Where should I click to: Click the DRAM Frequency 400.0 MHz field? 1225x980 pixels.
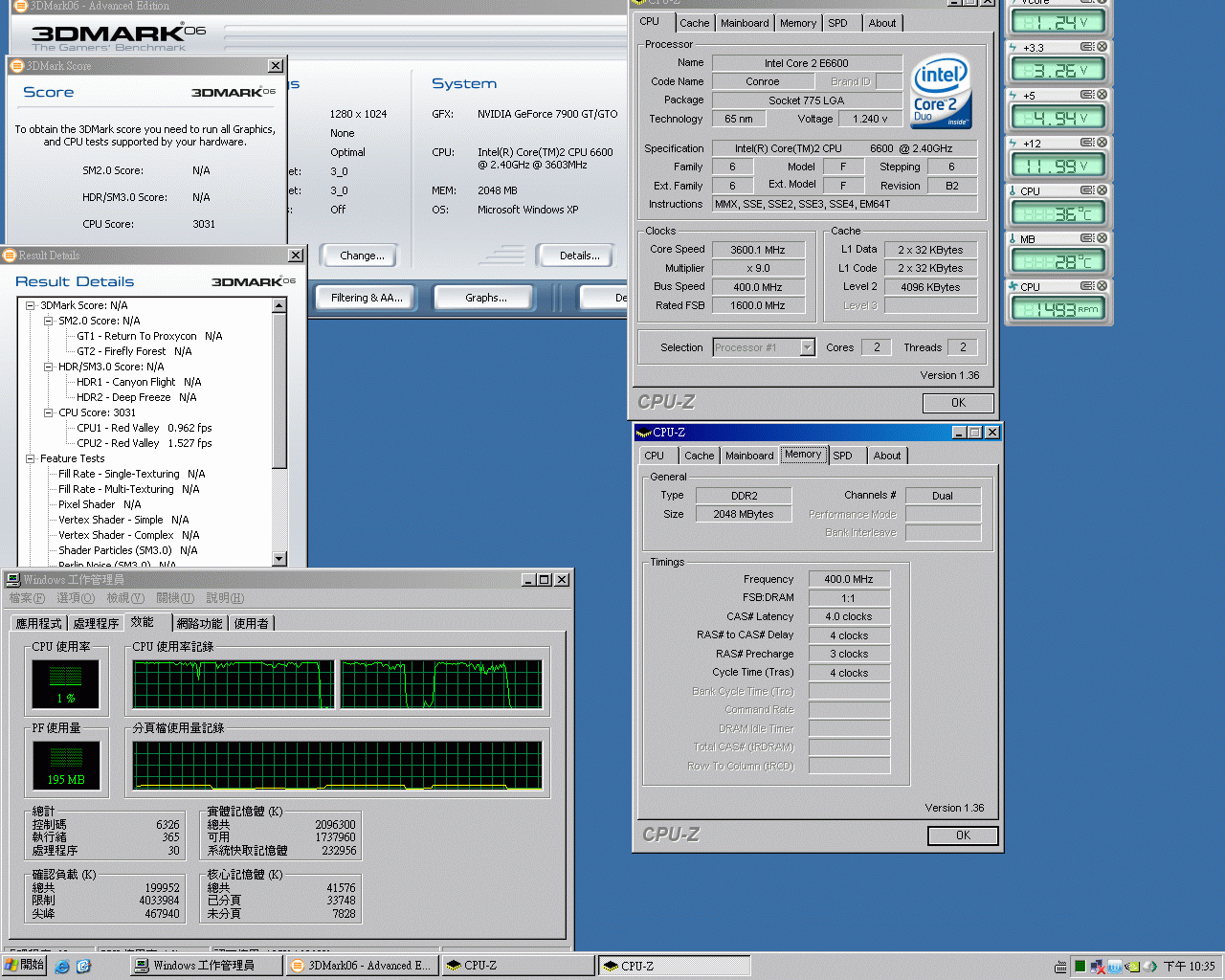coord(849,579)
